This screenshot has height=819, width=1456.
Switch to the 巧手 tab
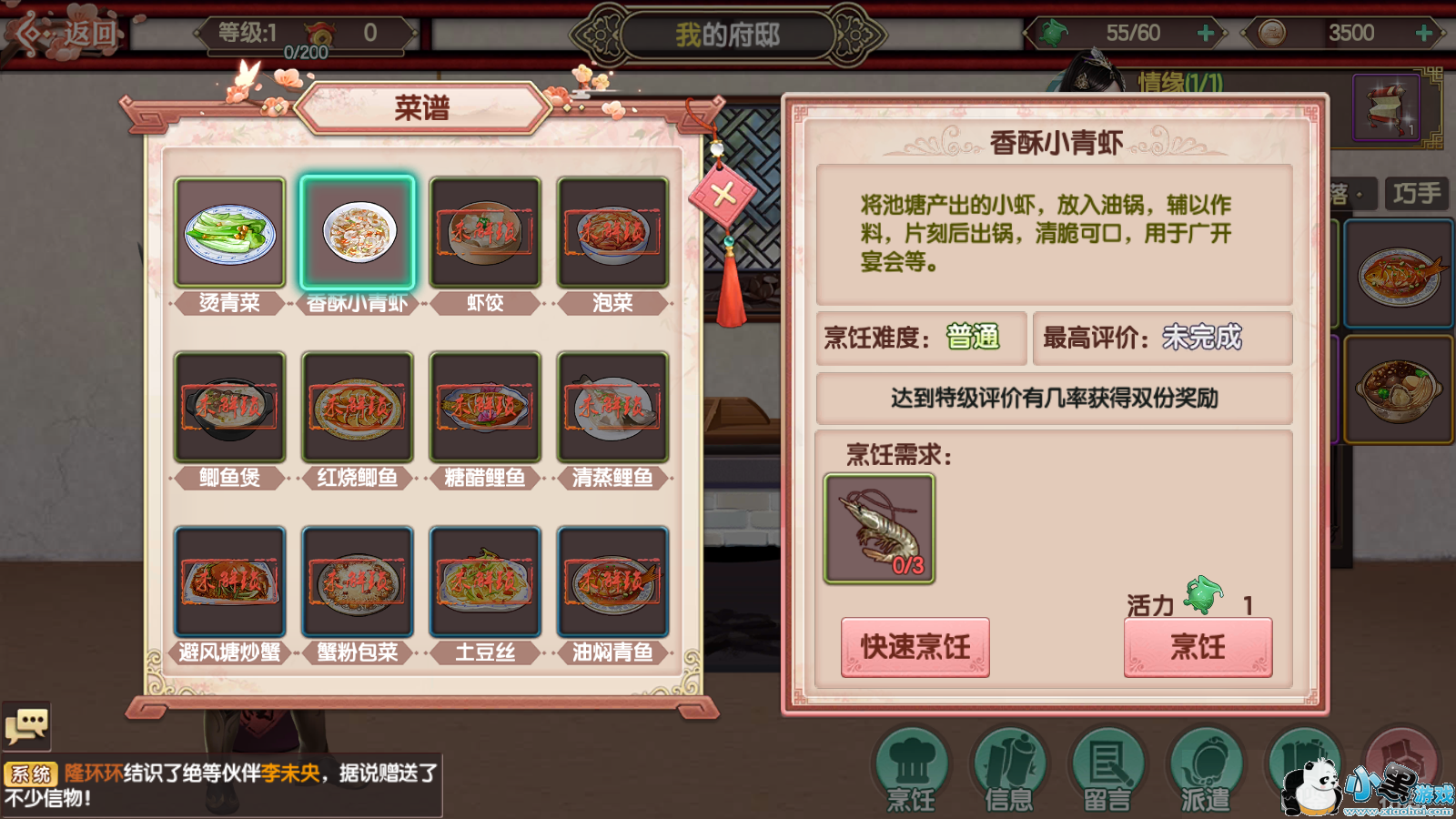click(x=1417, y=194)
